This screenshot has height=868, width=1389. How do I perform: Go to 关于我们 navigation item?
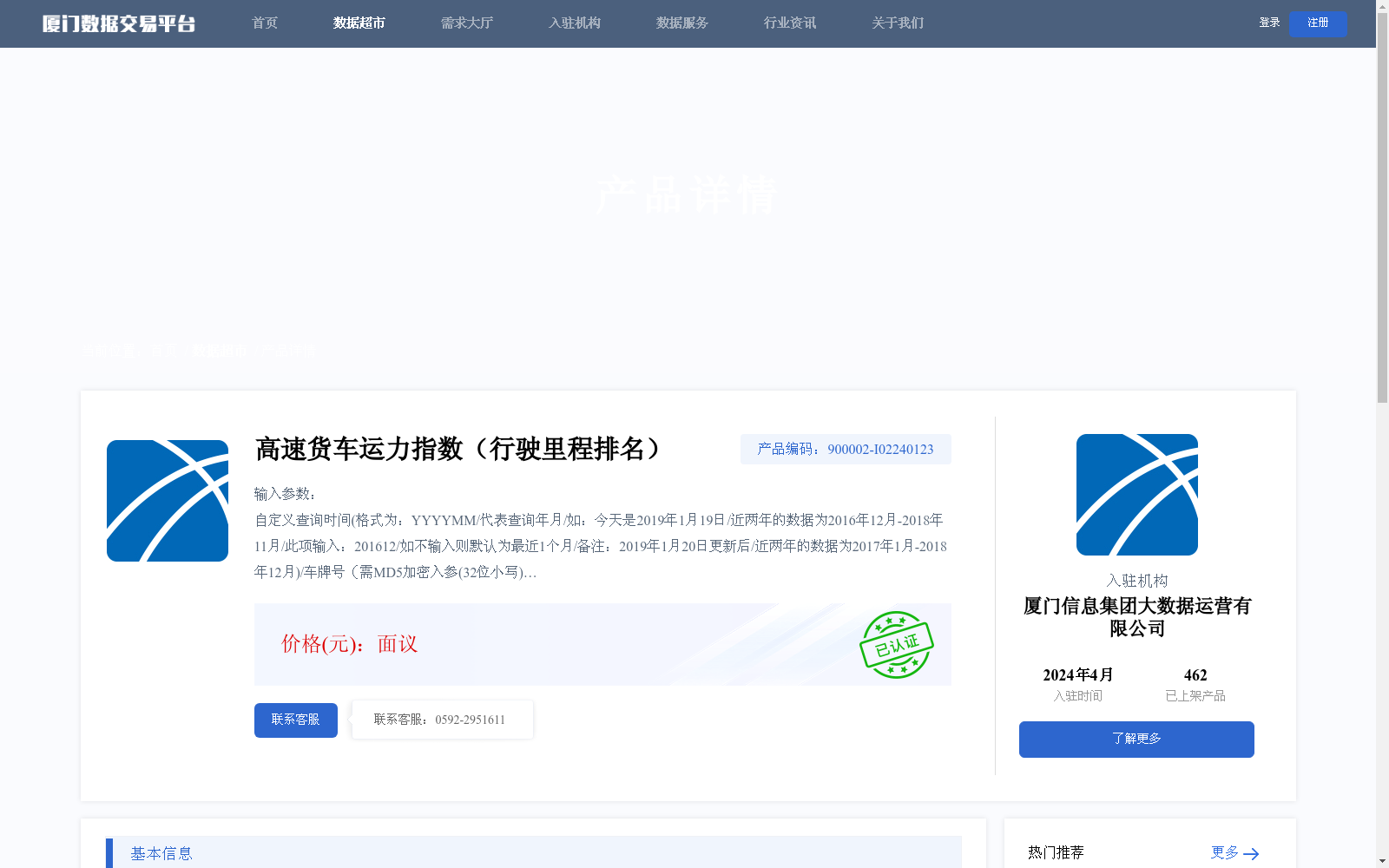[897, 23]
